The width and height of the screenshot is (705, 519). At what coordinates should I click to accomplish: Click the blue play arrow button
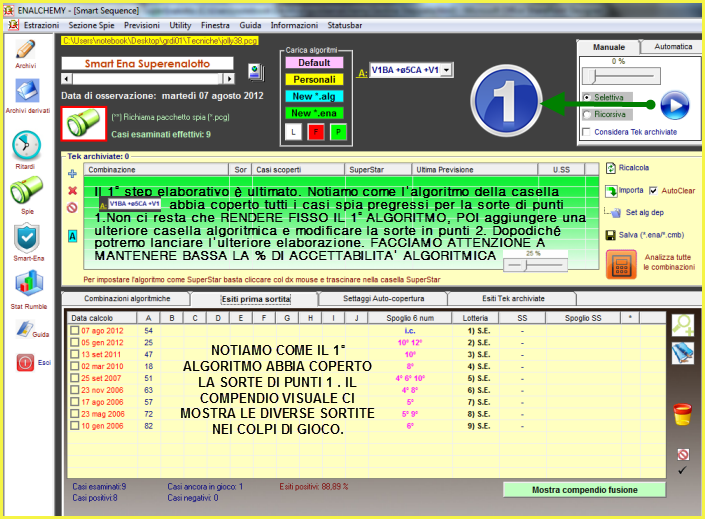674,103
